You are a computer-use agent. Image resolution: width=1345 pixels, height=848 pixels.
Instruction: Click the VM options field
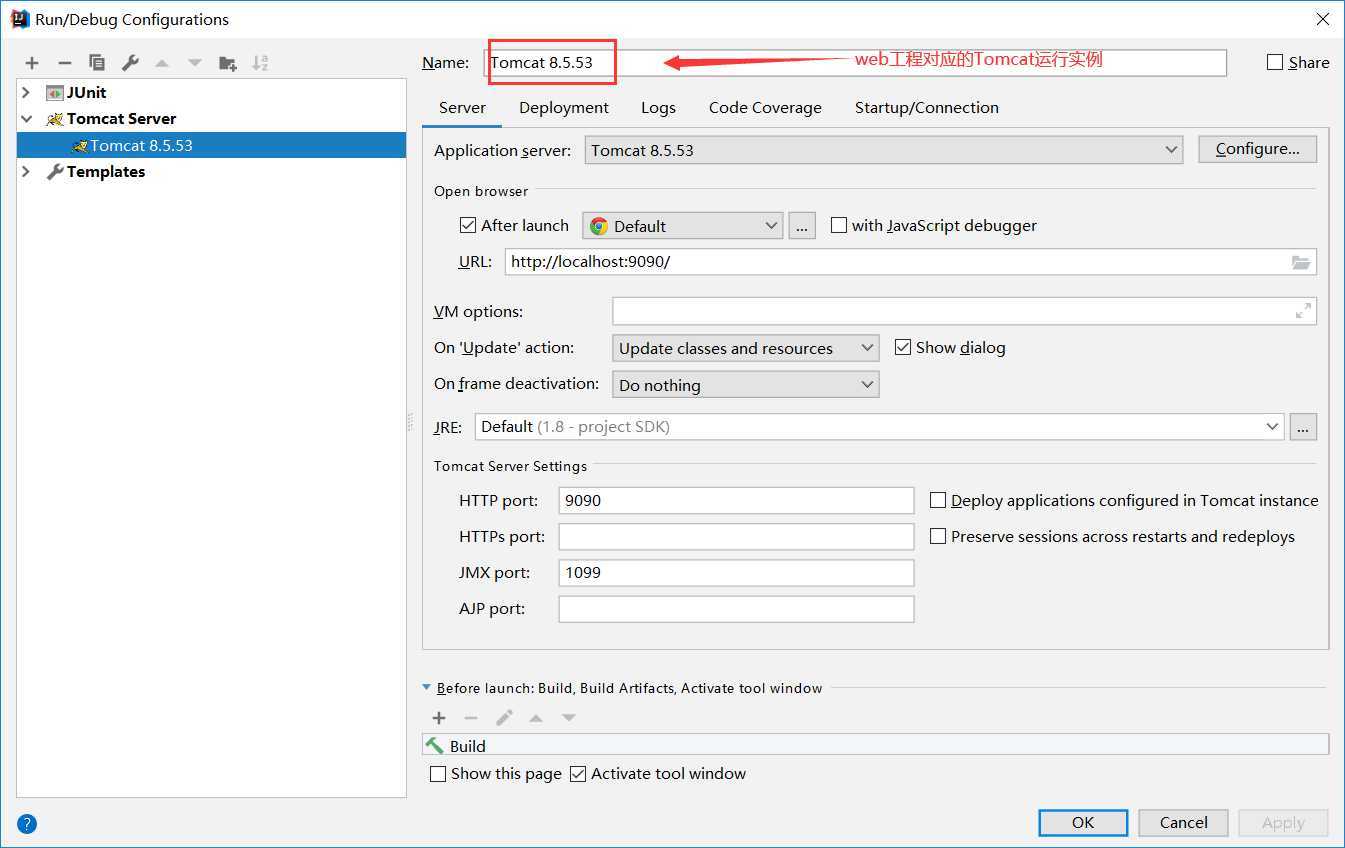tap(964, 311)
